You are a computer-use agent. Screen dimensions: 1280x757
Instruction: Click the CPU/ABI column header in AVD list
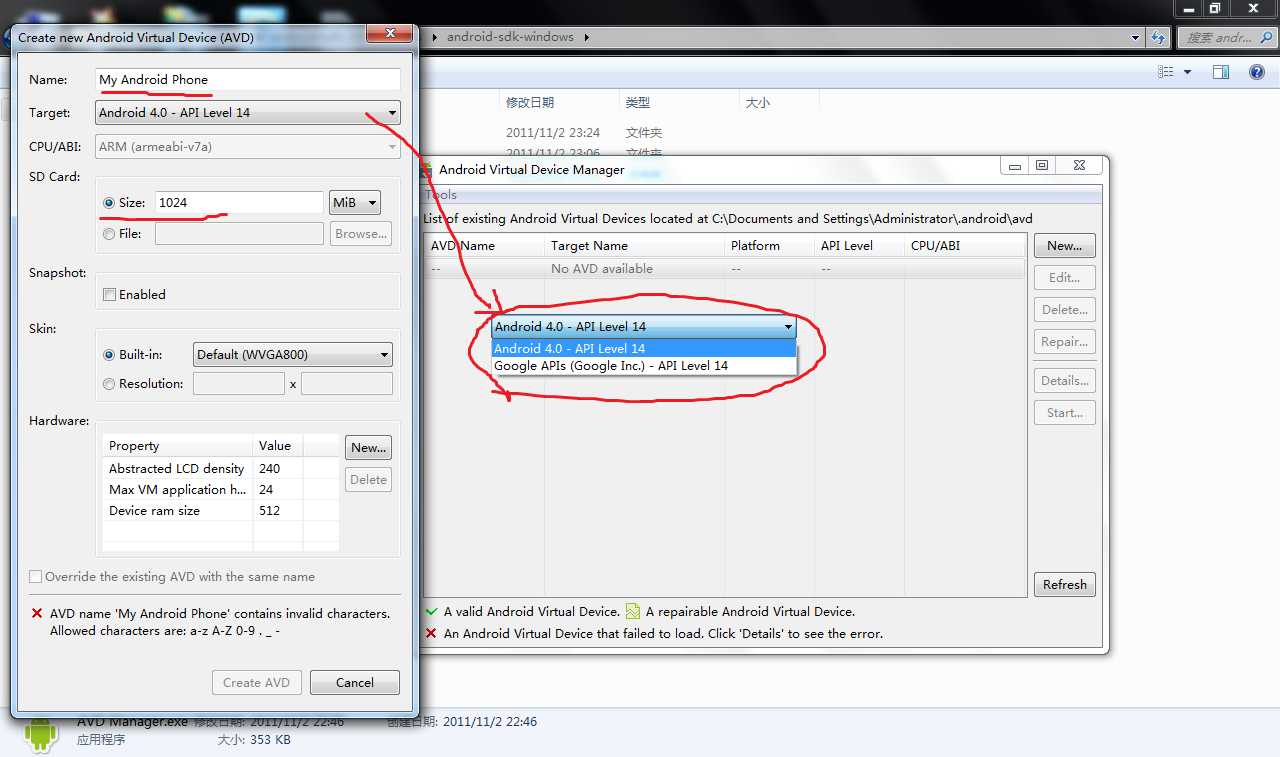pyautogui.click(x=965, y=246)
